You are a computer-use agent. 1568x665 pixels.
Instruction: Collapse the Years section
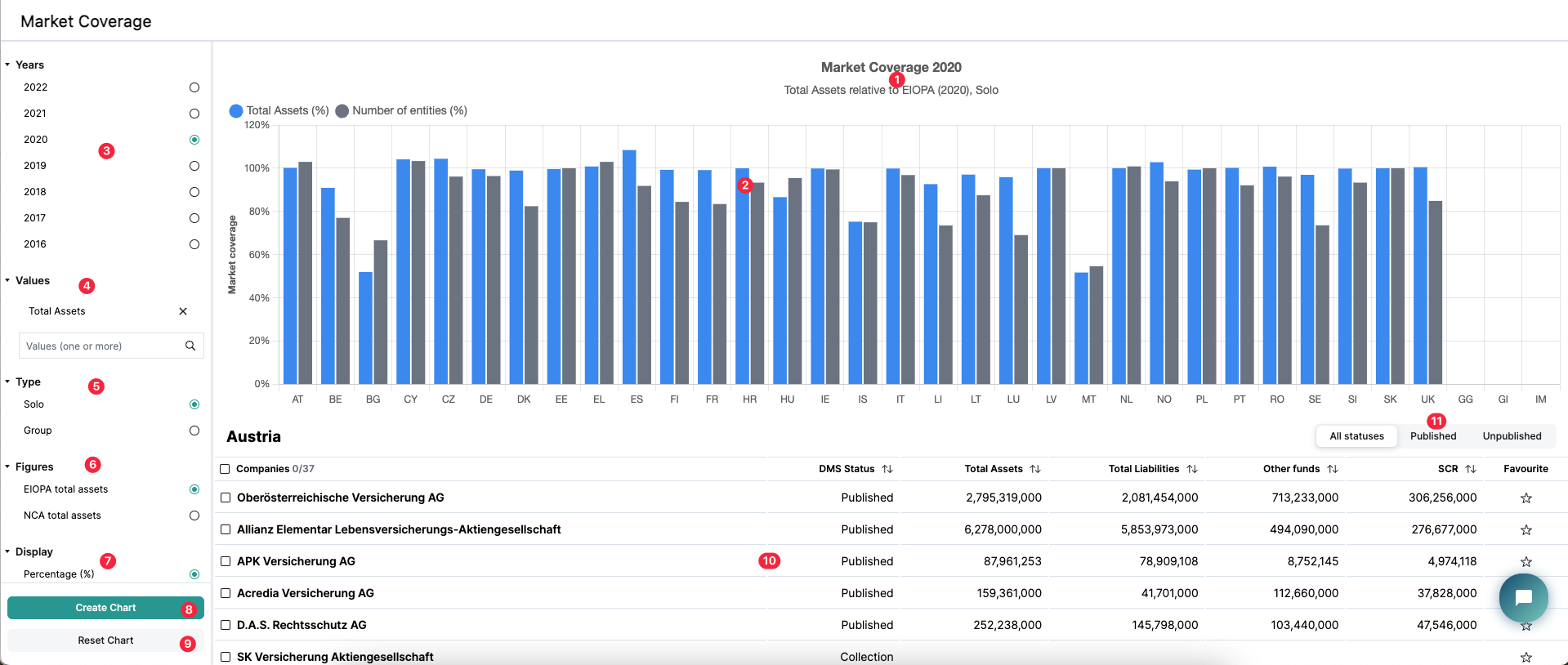[8, 65]
